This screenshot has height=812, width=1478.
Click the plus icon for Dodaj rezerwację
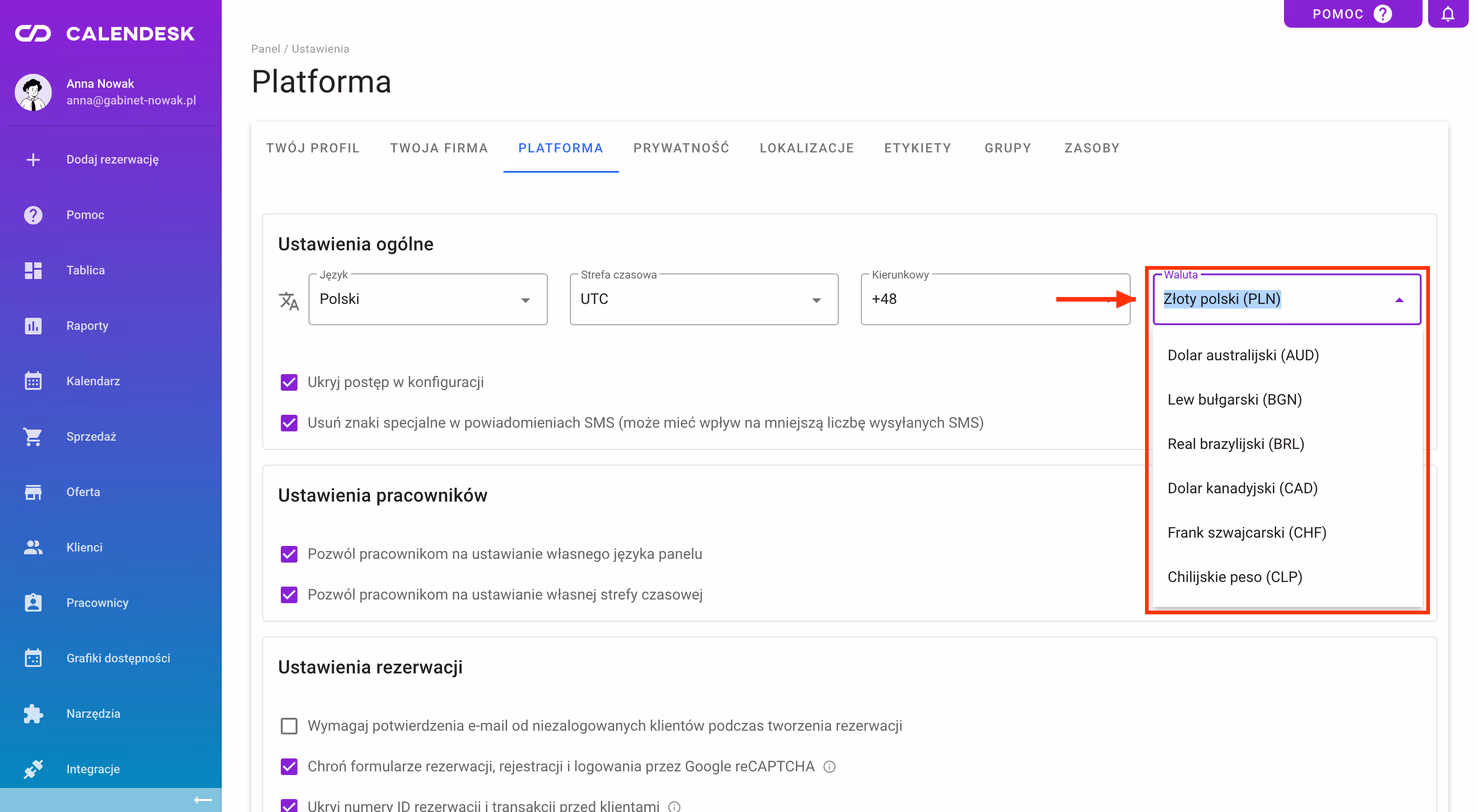tap(33, 159)
